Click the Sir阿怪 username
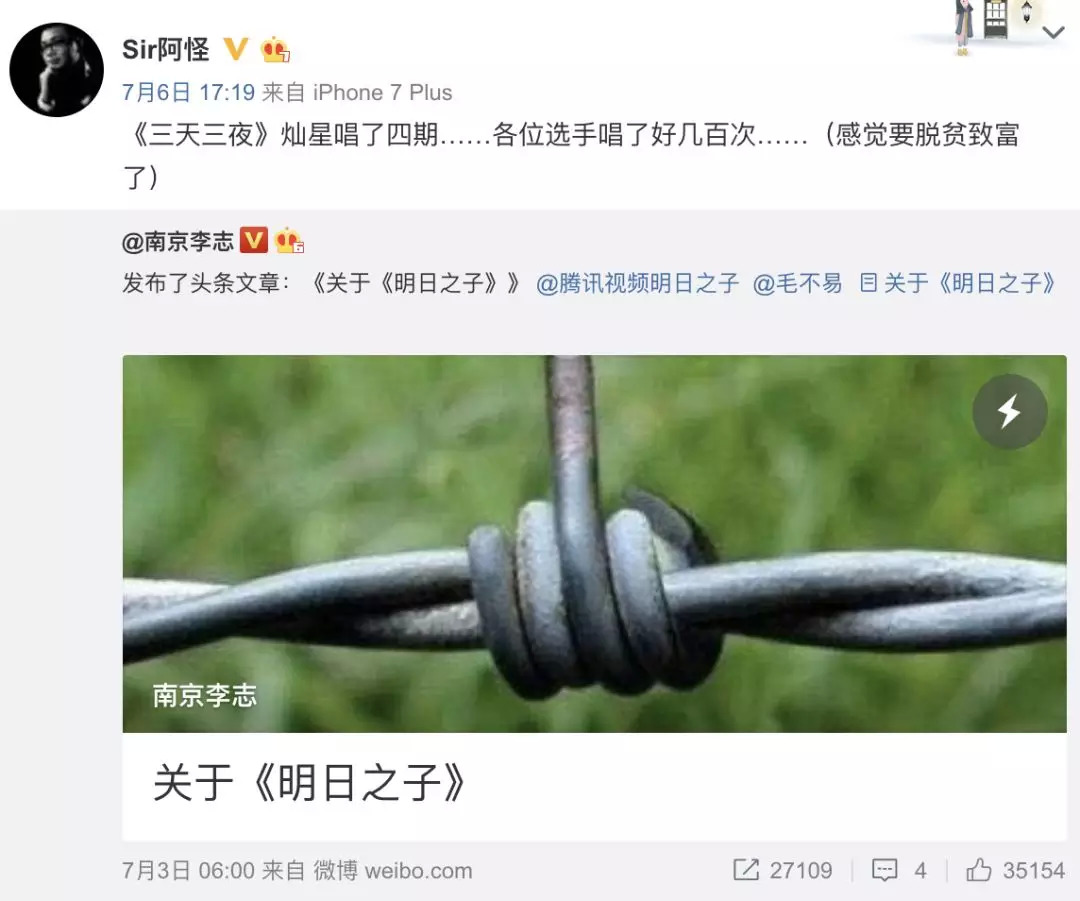 coord(165,50)
